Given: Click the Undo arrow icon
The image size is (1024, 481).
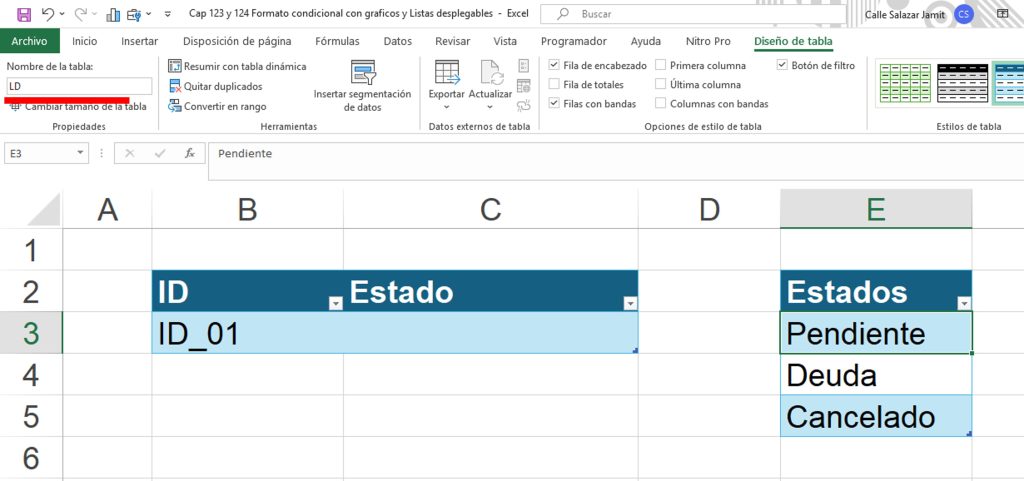Looking at the screenshot, I should click(x=47, y=14).
